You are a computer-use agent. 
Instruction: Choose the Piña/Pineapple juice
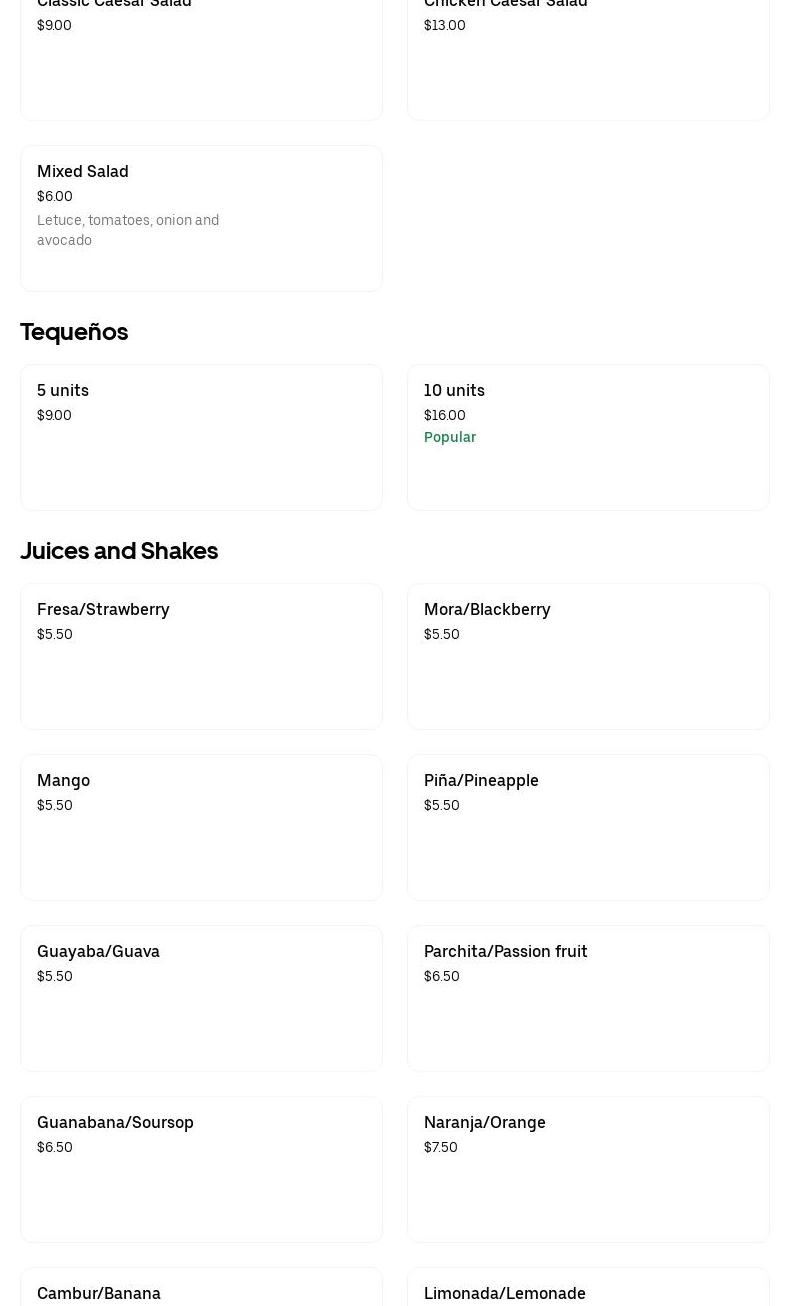588,827
